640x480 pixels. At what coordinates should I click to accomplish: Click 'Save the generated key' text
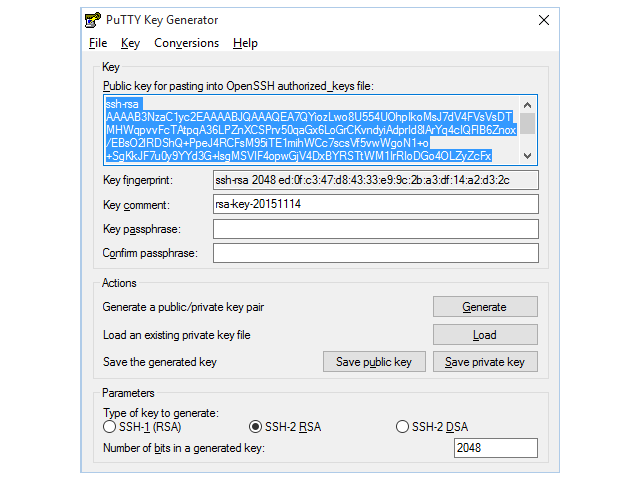coord(160,362)
